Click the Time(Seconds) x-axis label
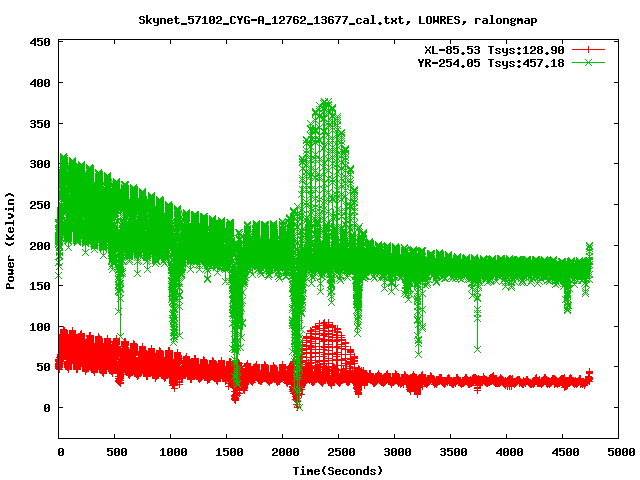The width and height of the screenshot is (640, 480). click(338, 471)
